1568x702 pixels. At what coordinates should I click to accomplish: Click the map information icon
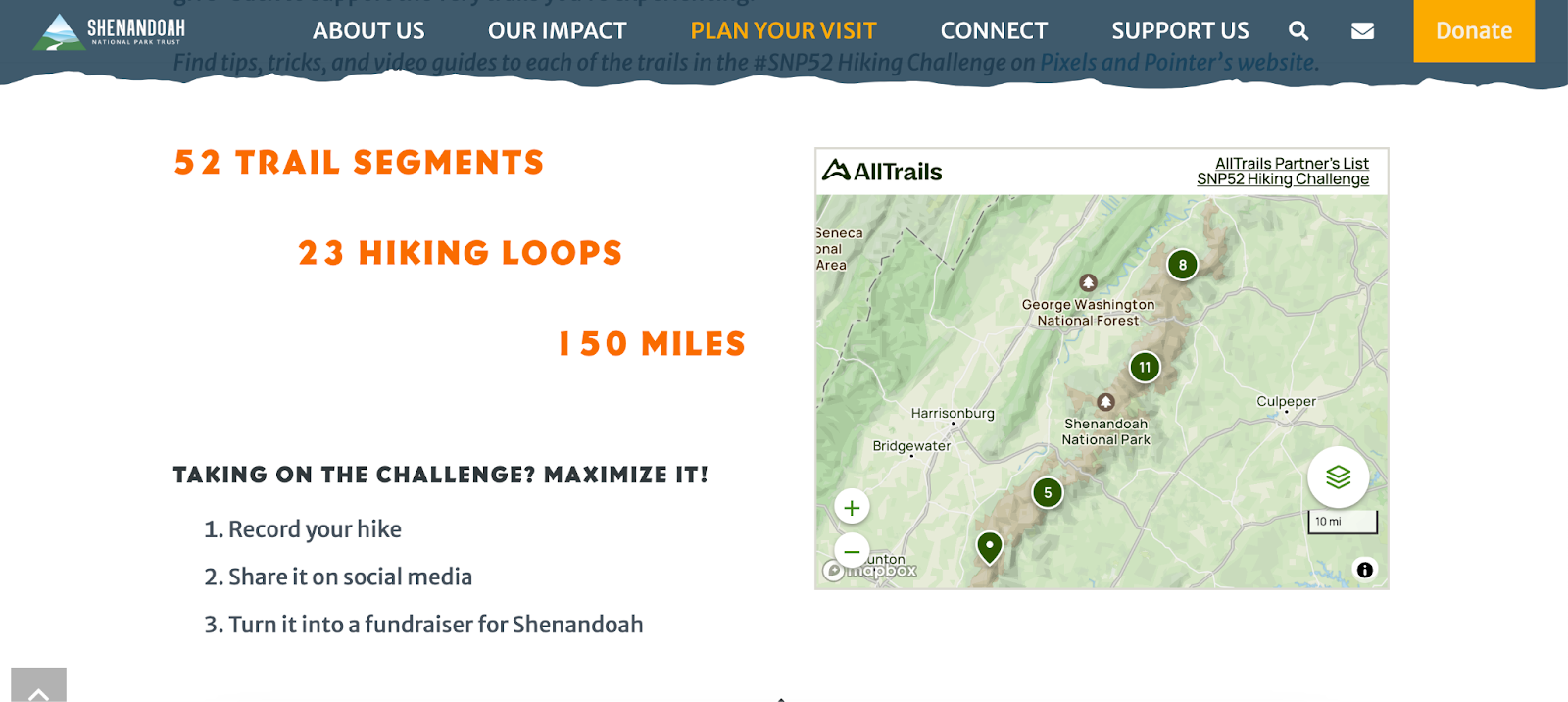1365,569
